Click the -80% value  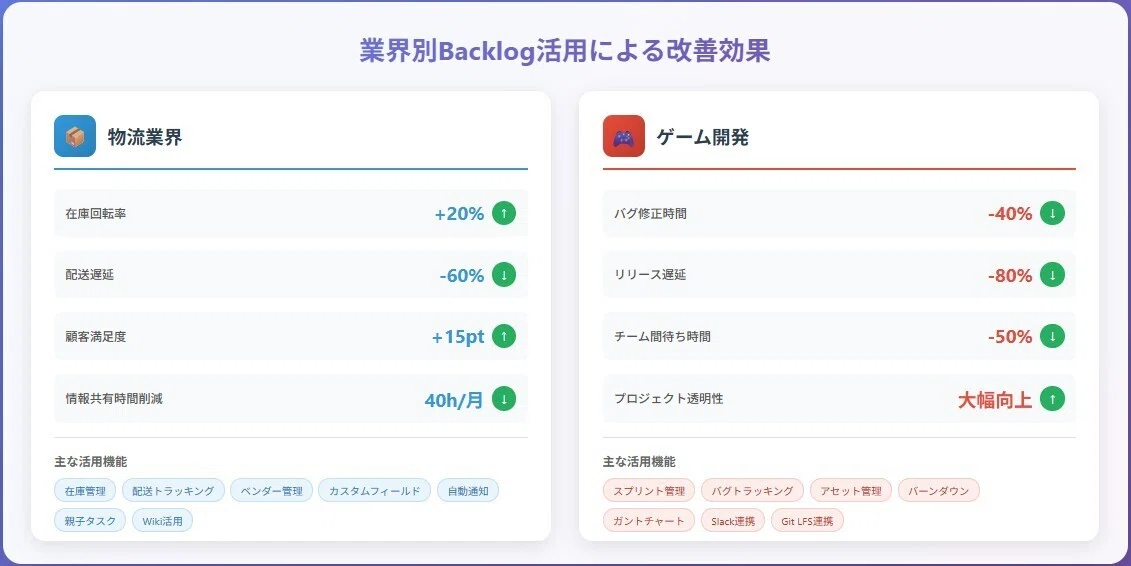(1010, 275)
